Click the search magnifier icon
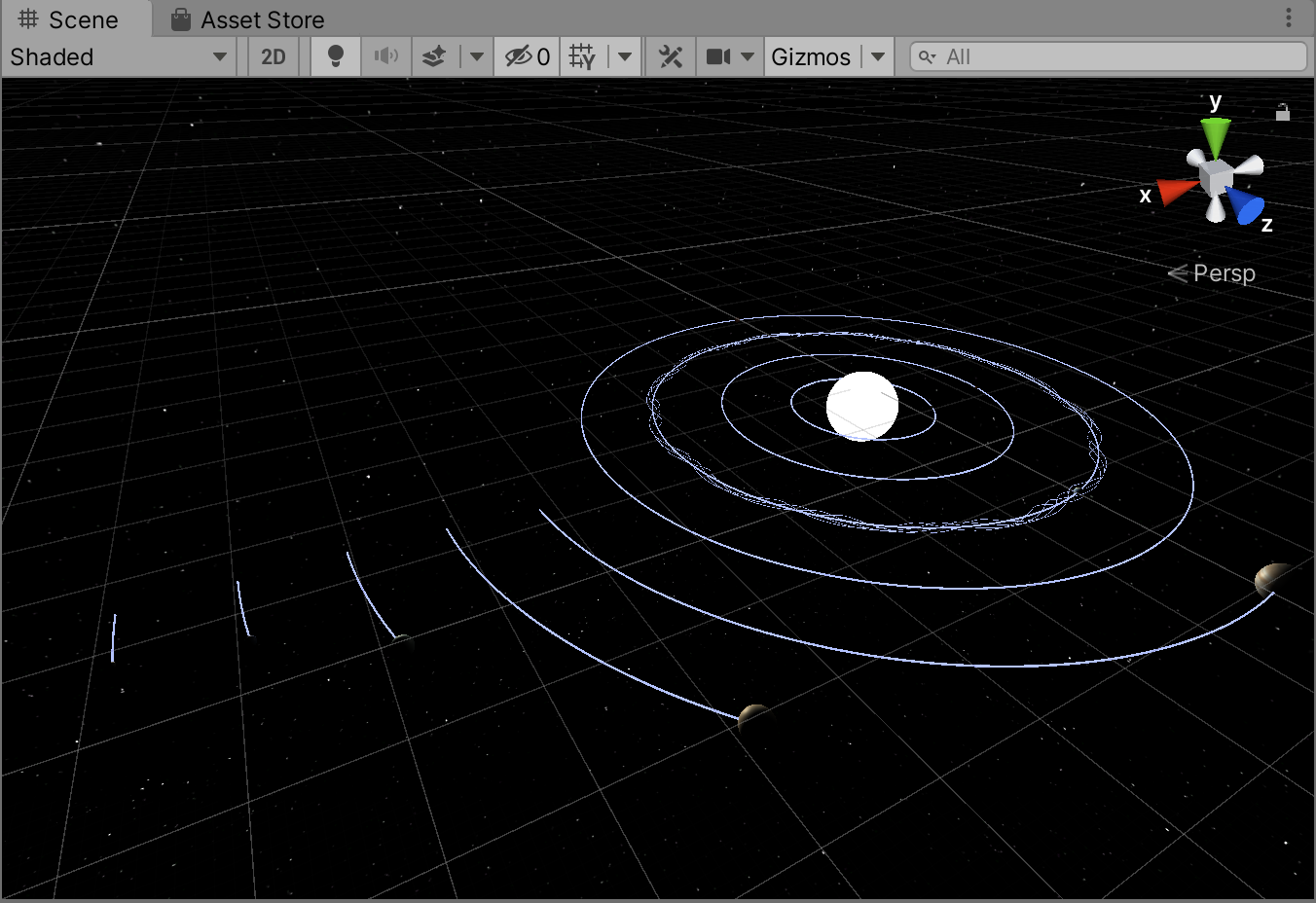 pos(928,56)
